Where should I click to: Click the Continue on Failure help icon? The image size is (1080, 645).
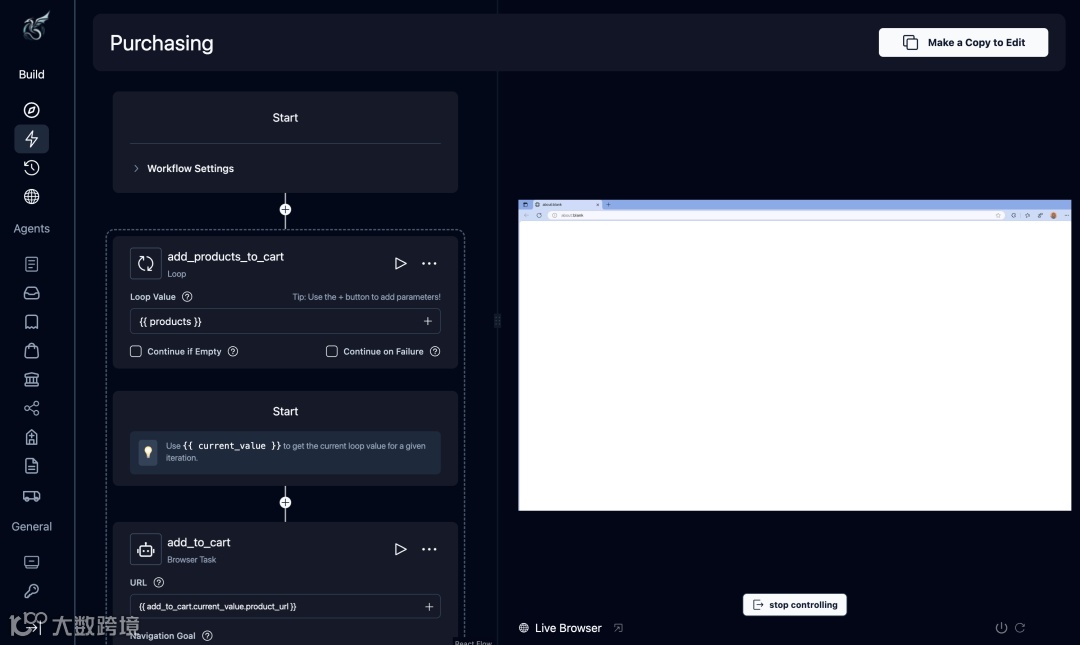tap(435, 351)
